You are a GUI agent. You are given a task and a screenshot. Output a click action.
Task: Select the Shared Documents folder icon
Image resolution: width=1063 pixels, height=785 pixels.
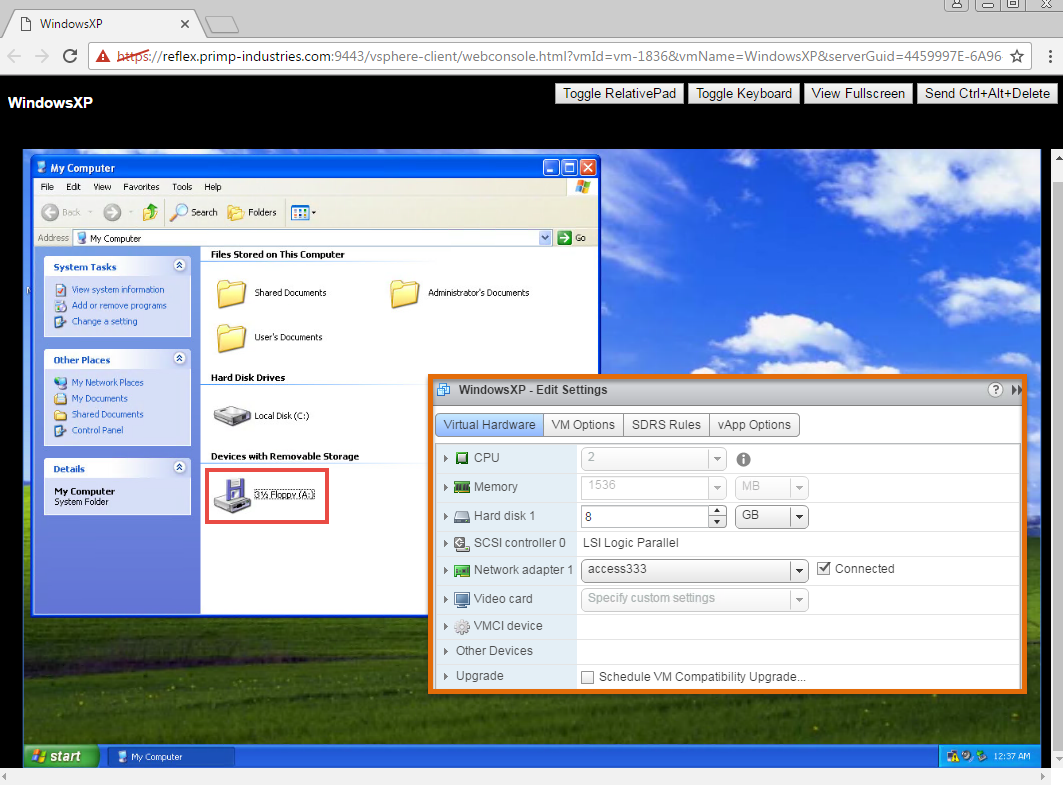pos(231,293)
